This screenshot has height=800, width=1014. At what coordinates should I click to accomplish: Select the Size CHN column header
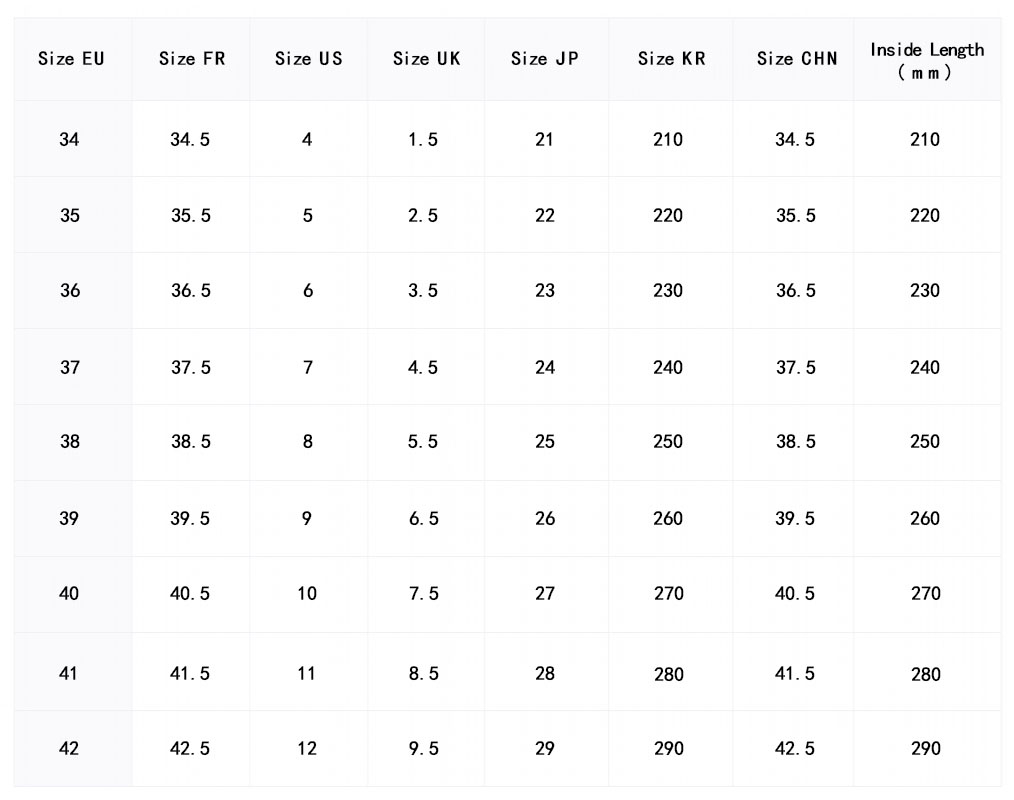point(796,59)
